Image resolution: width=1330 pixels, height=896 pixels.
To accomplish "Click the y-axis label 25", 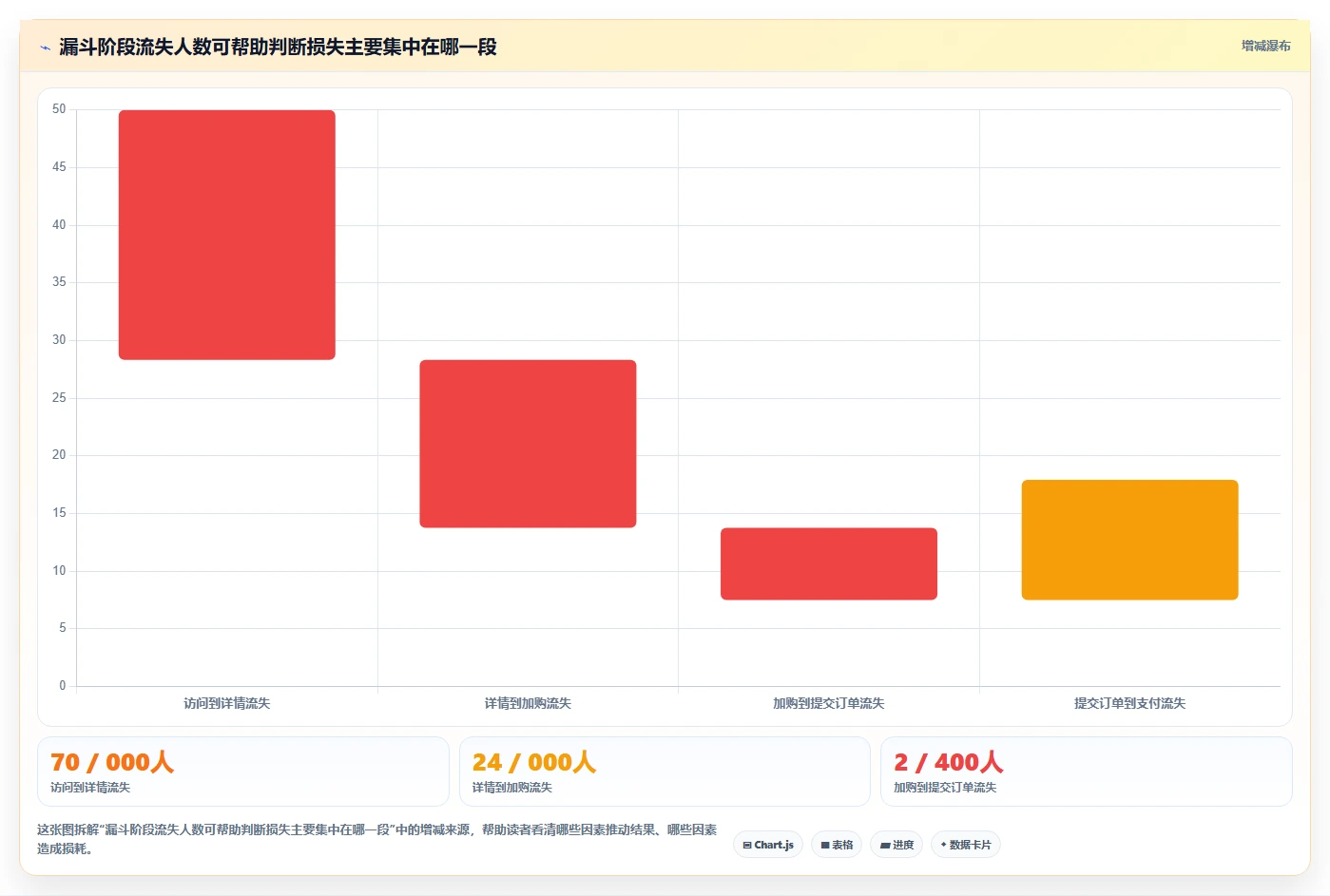I will pyautogui.click(x=59, y=397).
